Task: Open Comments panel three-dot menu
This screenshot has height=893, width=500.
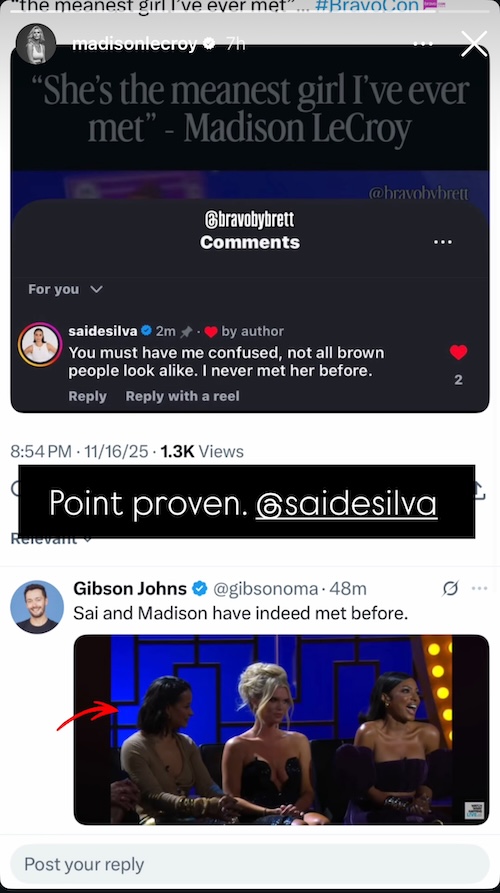Action: (x=442, y=242)
